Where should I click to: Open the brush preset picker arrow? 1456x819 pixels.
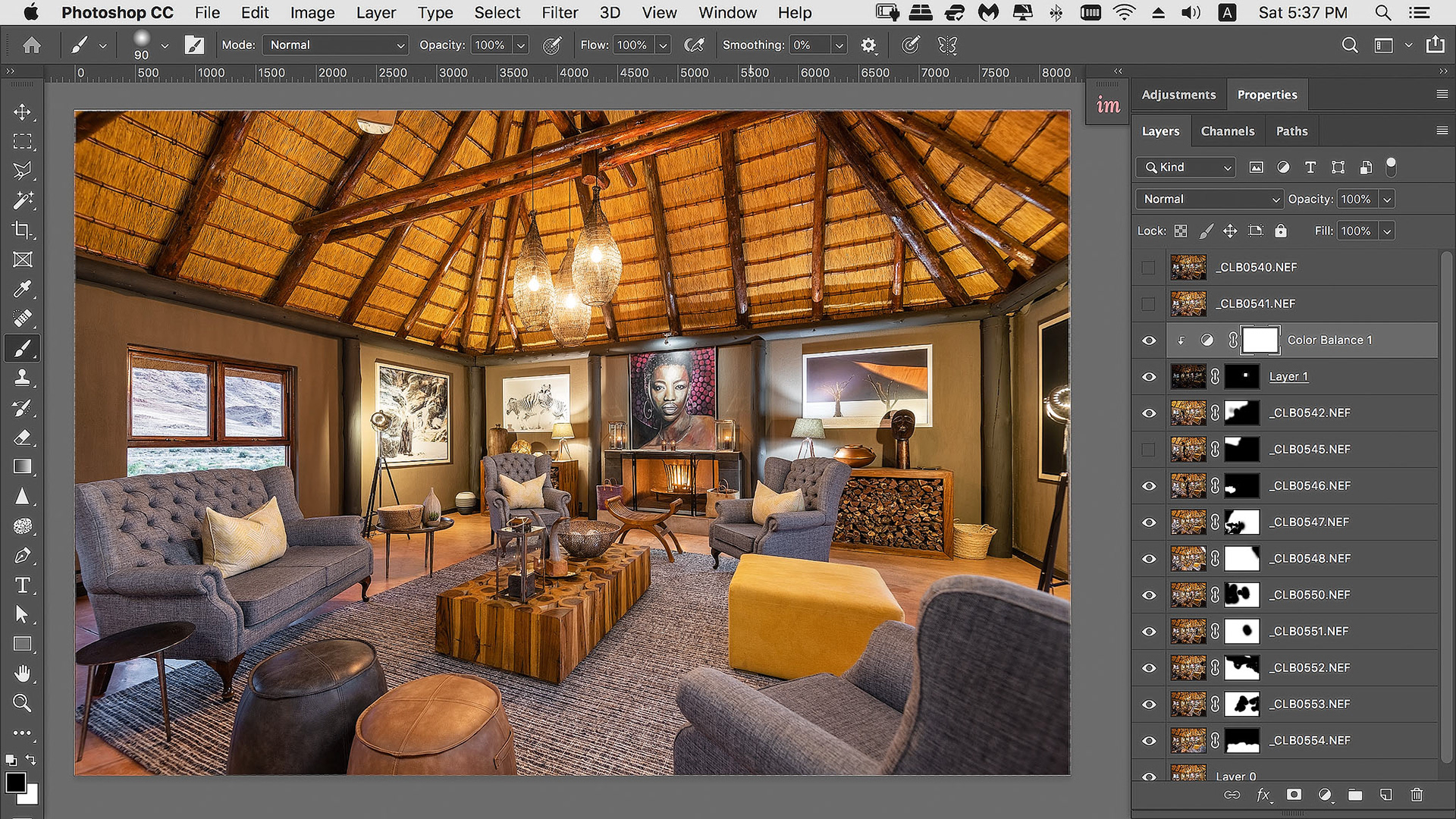click(x=165, y=45)
